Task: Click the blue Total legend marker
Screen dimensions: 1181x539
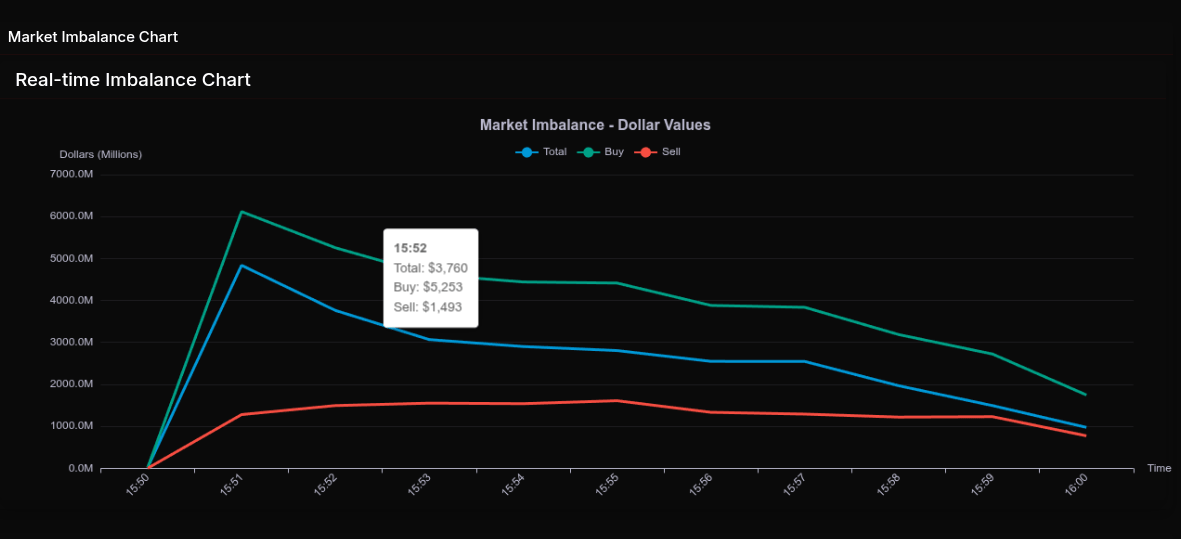Action: point(527,152)
